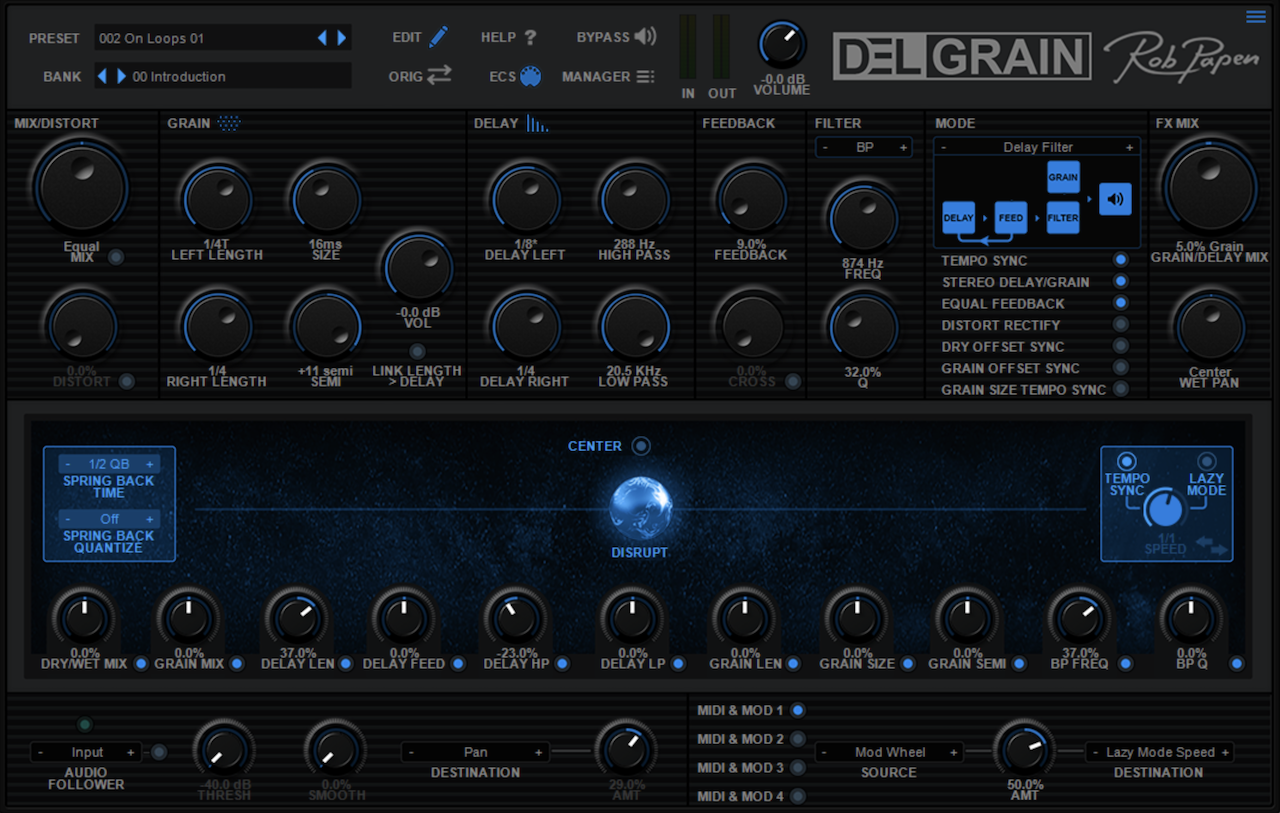The width and height of the screenshot is (1280, 813).
Task: Open the Pan destination selector
Action: 475,752
